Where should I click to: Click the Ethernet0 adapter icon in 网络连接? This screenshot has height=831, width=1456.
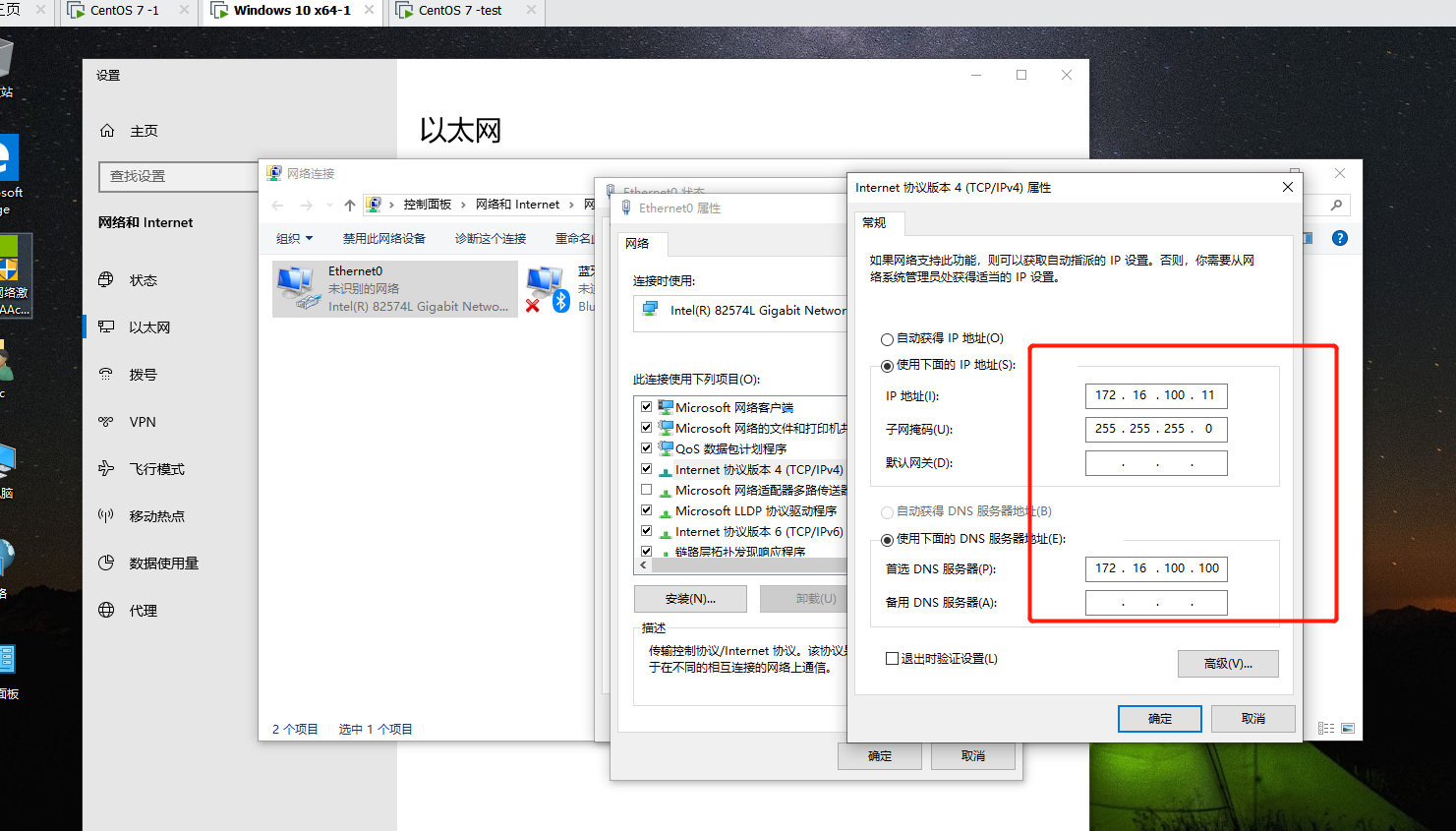294,286
